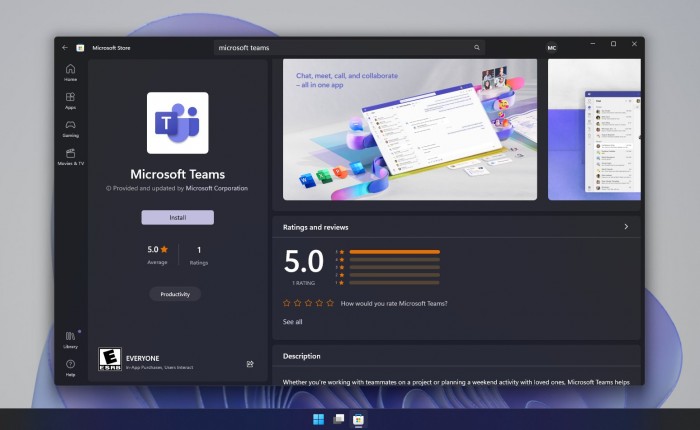Click the See all reviews link
This screenshot has height=430, width=700.
pyautogui.click(x=292, y=322)
